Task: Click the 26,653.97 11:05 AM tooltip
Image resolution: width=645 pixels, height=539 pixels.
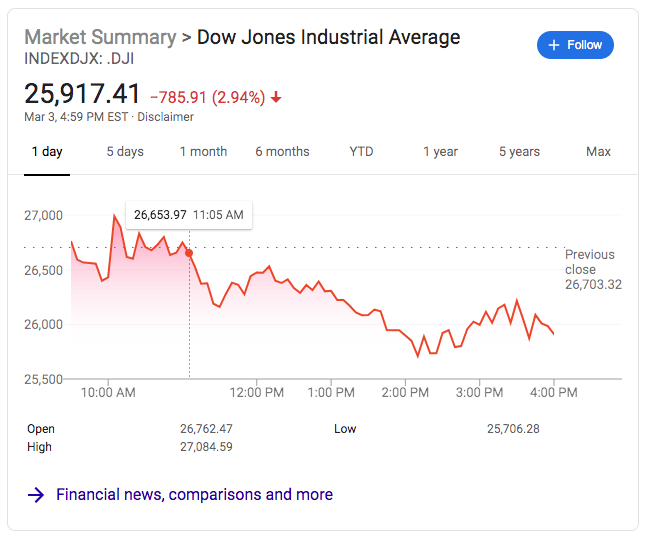Action: pos(189,214)
